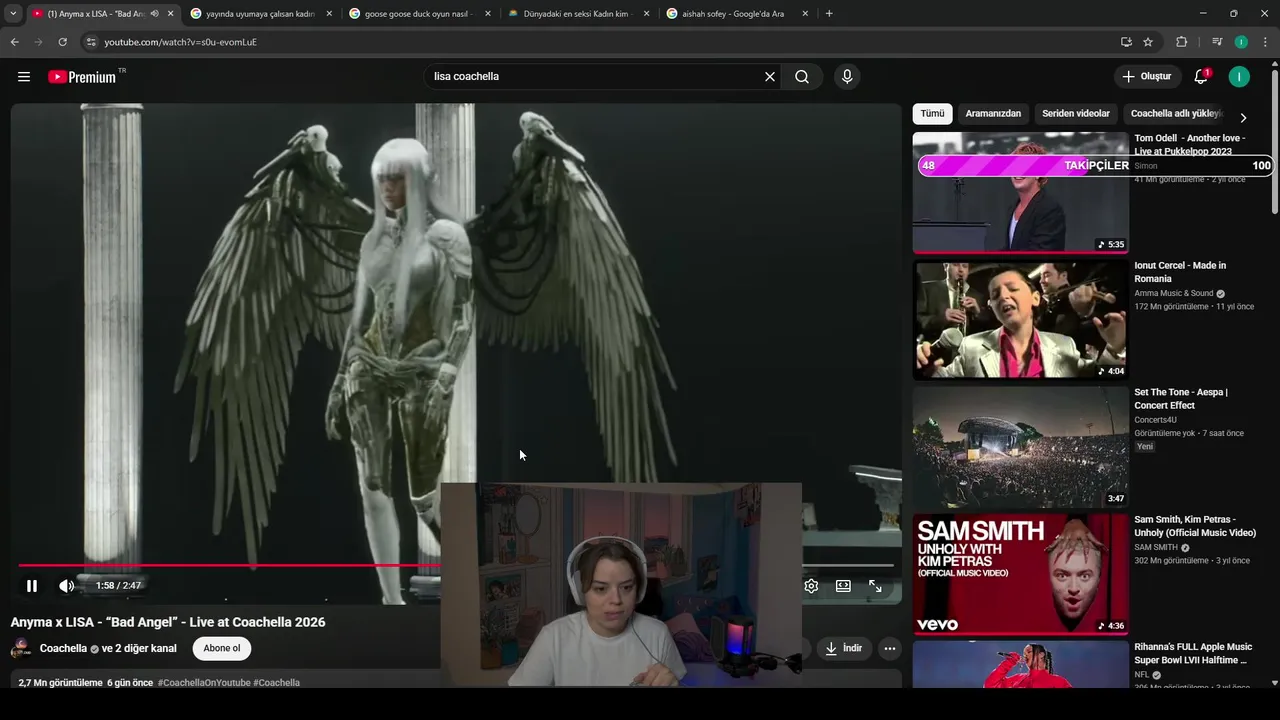Open the Coachella channel name link
Screen dimensions: 1280x720
tap(63, 648)
